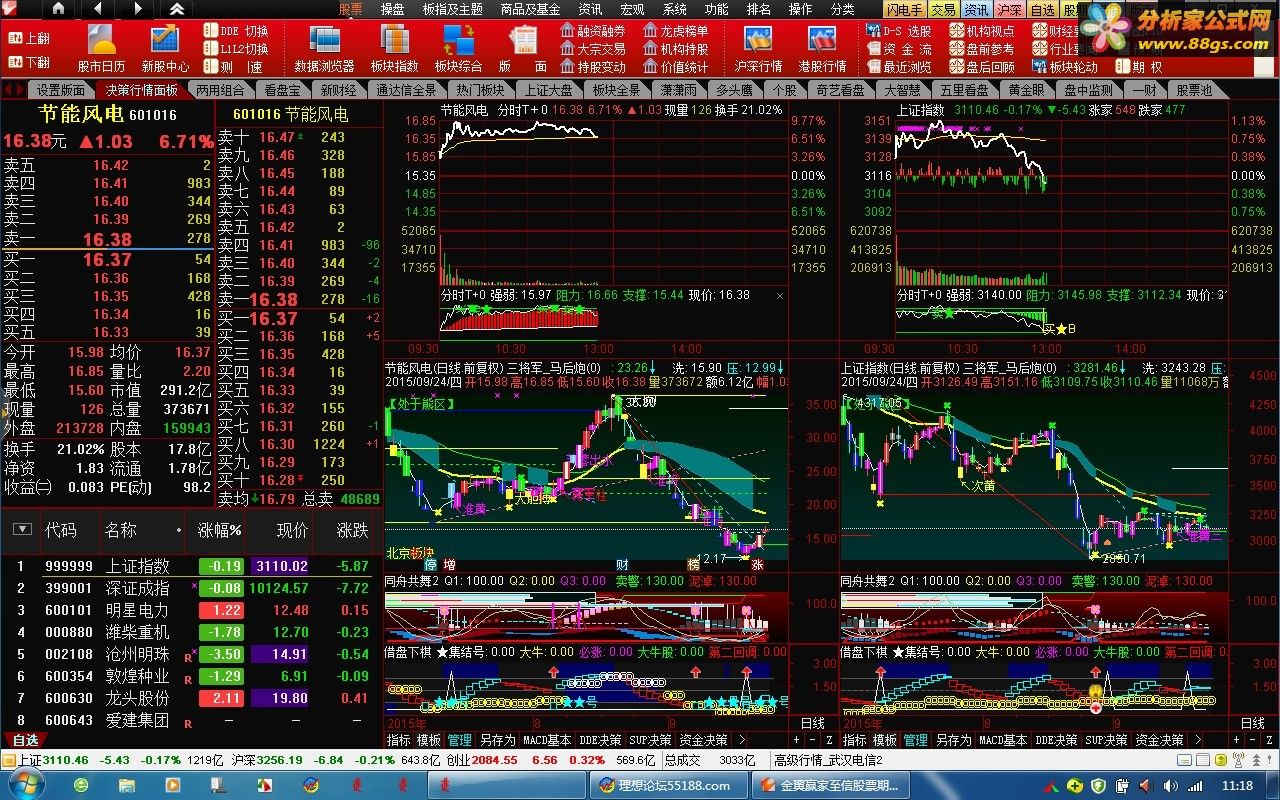Switch to the 黄金眼 tab

1025,90
